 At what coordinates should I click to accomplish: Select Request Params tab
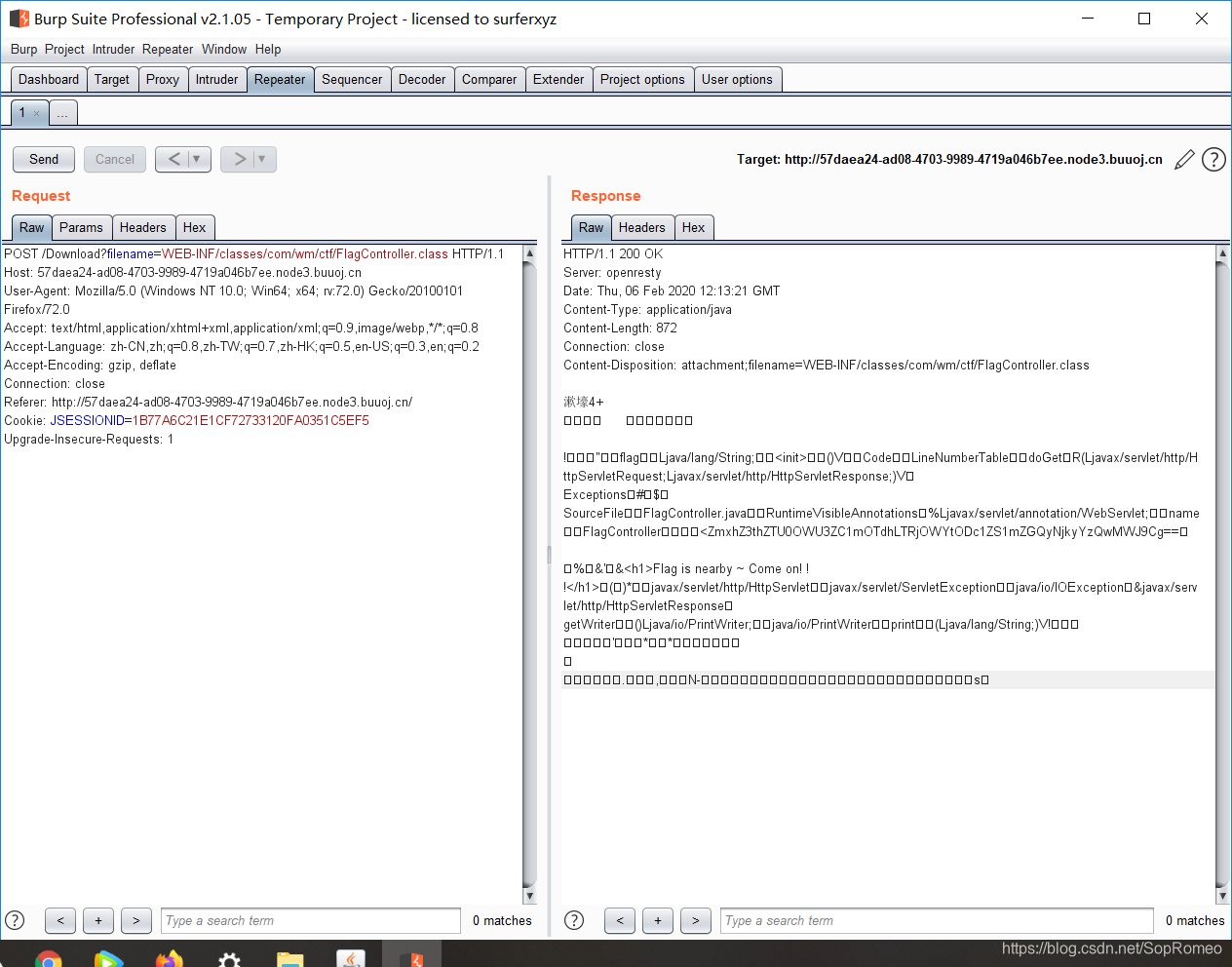(x=81, y=227)
